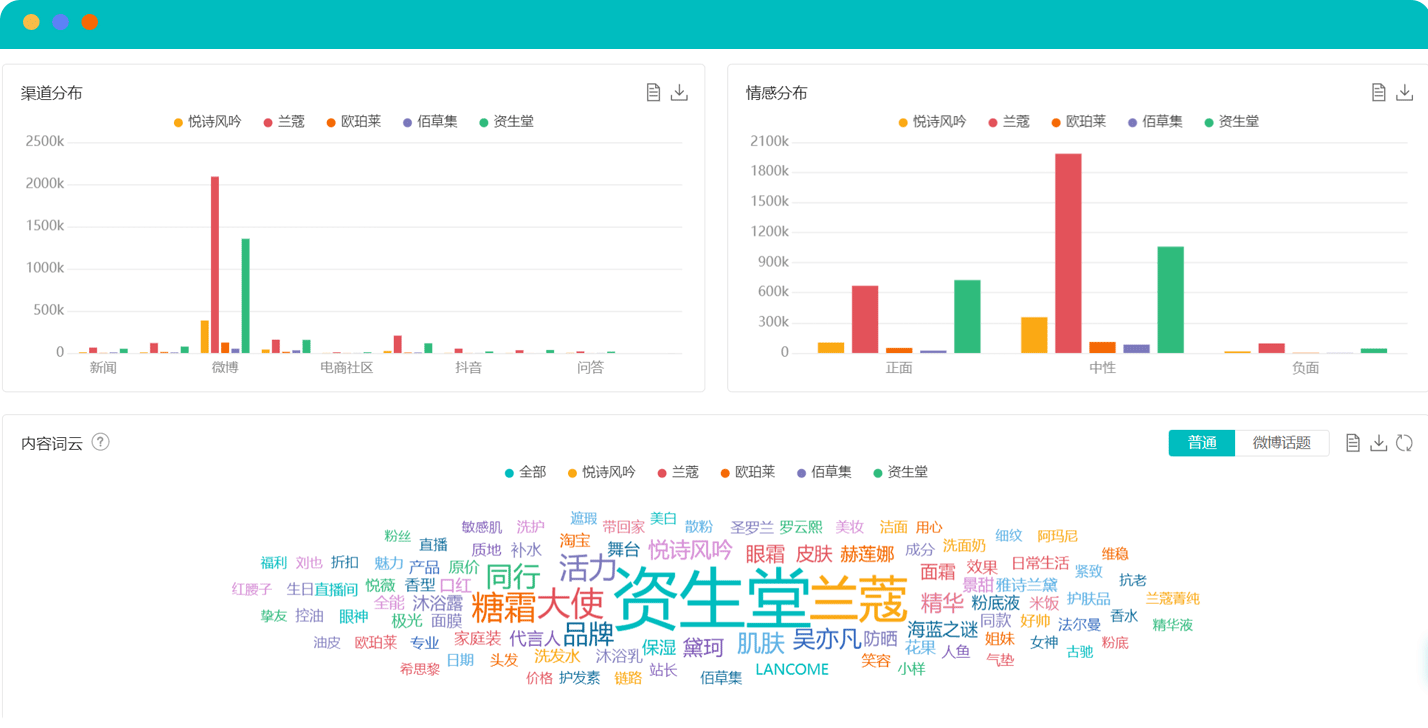1428x728 pixels.
Task: Toggle 资生堂 legend in 渠道分布 chart
Action: point(506,122)
